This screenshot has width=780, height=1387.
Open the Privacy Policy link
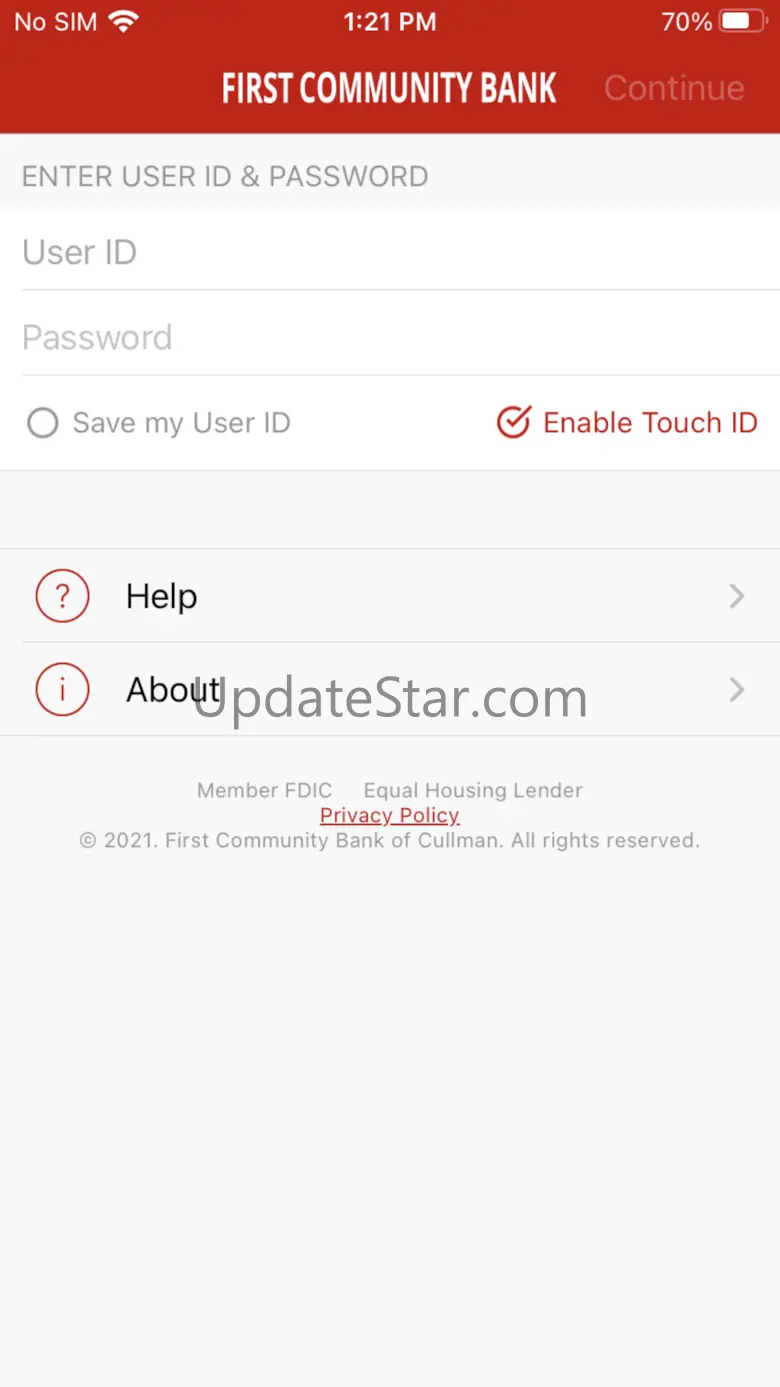390,815
